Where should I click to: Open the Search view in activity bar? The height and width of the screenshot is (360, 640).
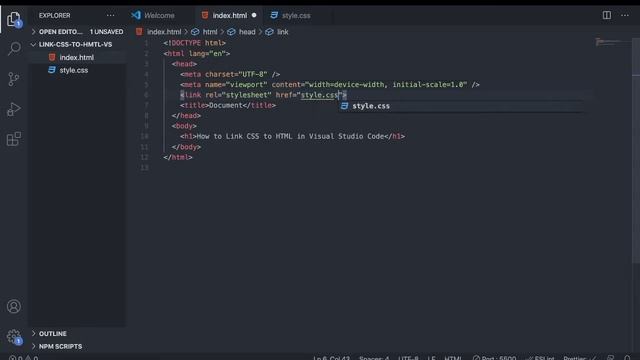14,49
